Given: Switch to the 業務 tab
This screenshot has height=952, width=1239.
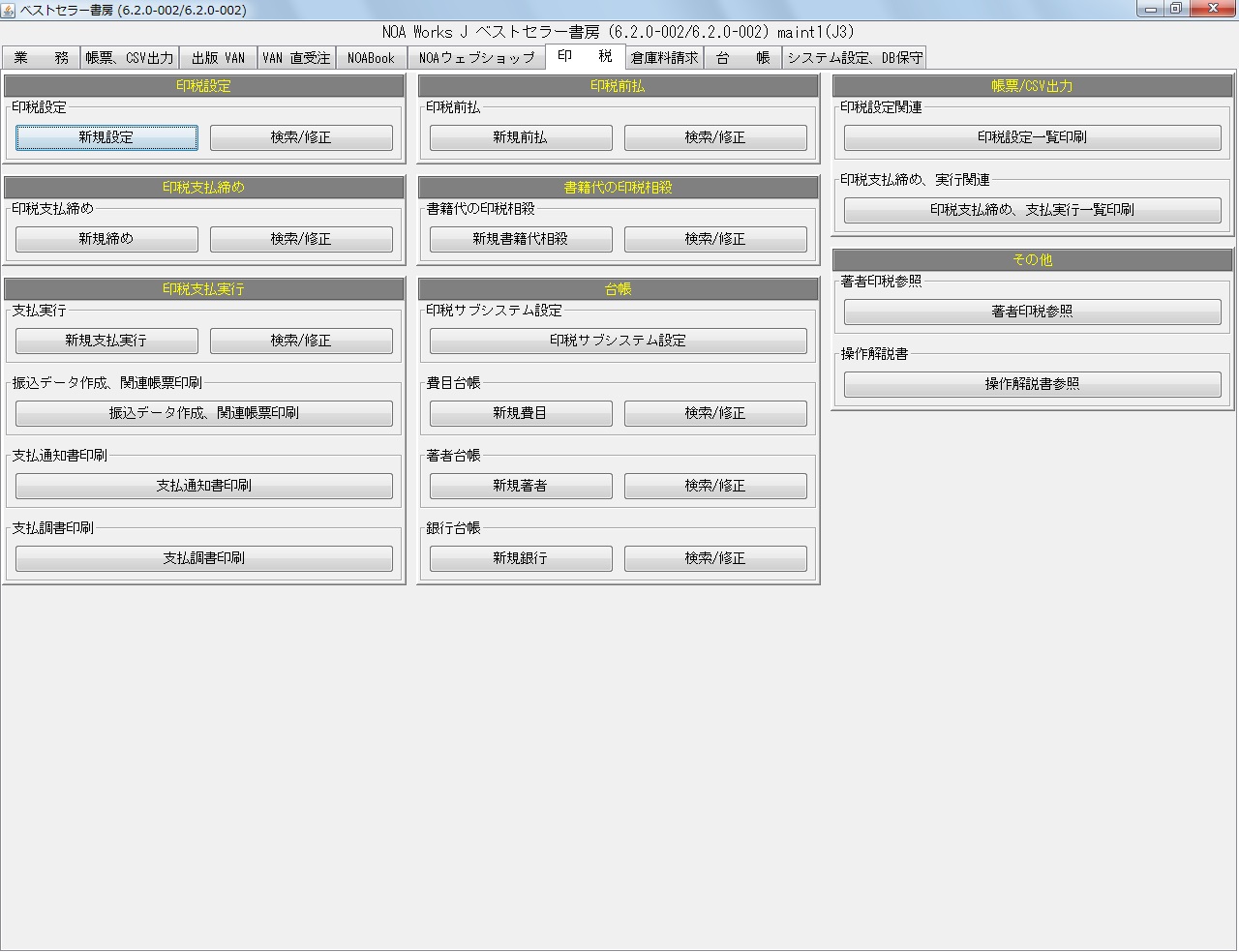Looking at the screenshot, I should (41, 58).
